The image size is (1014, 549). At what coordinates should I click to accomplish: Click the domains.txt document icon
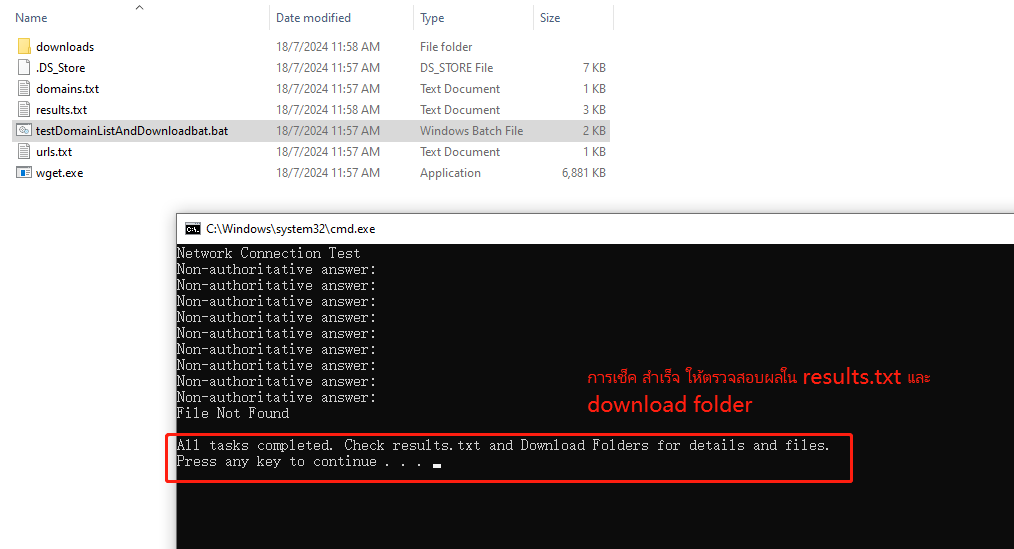24,89
